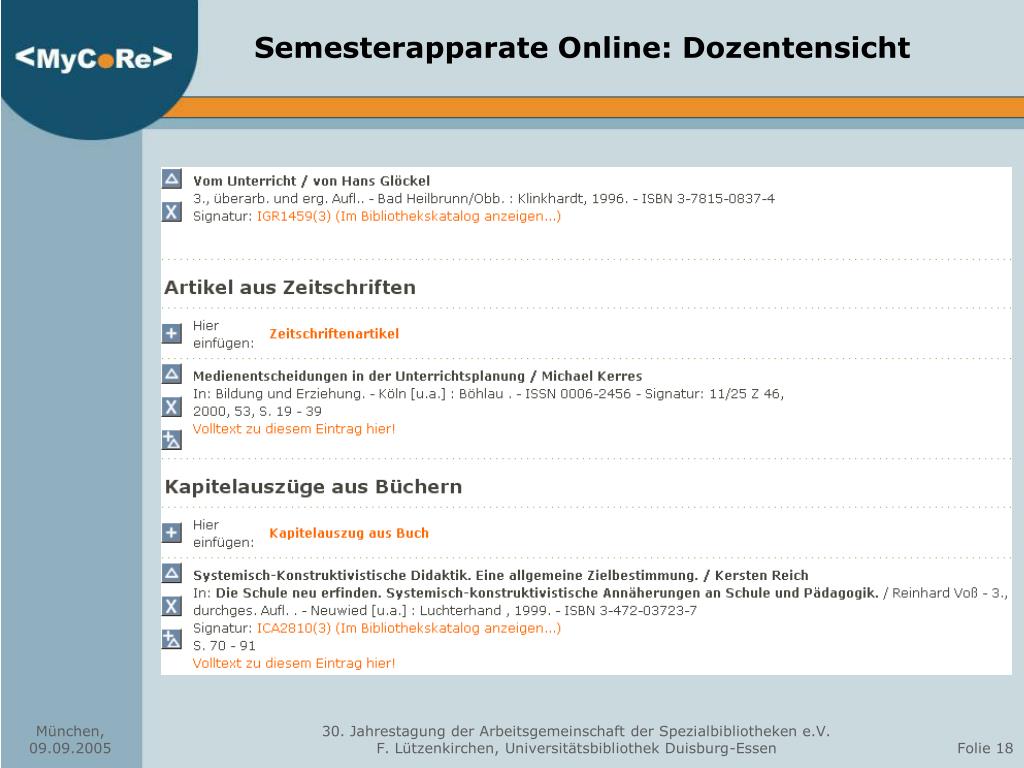Click the plus-triangle icon under the Medienentscheidungen entry
Viewport: 1024px width, 768px height.
coord(172,440)
